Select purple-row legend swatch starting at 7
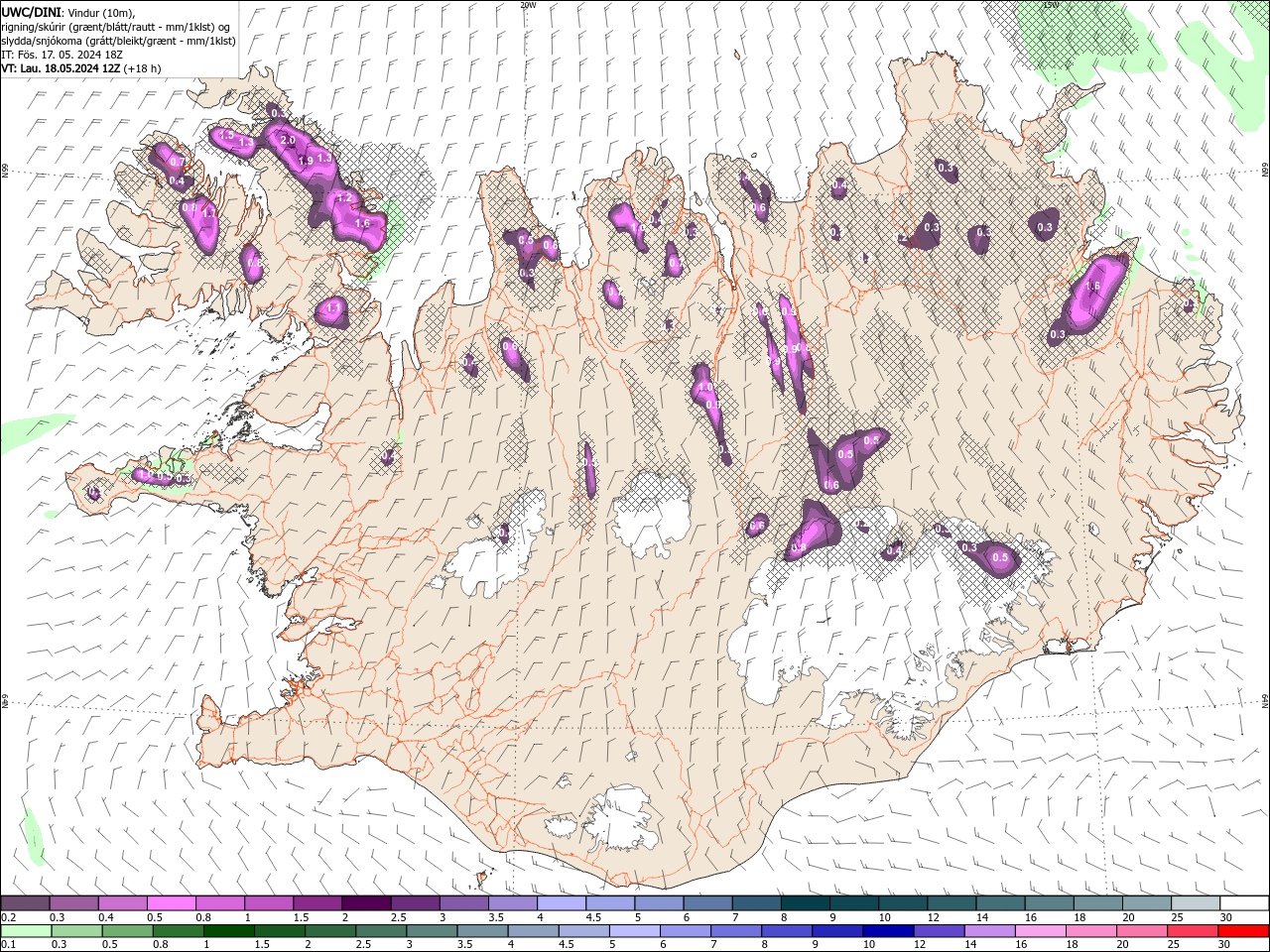The height and width of the screenshot is (952, 1270). pyautogui.click(x=756, y=903)
